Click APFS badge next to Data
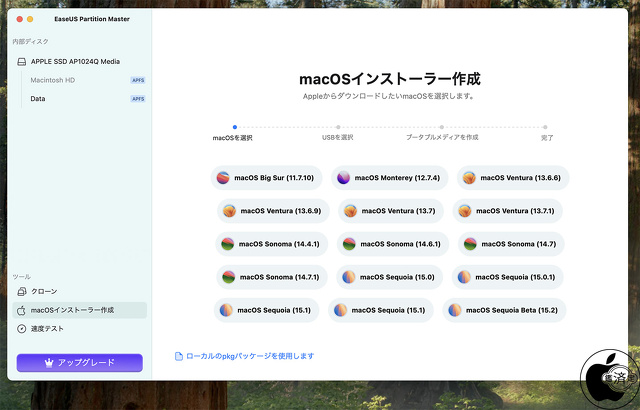640x410 pixels. (x=138, y=99)
